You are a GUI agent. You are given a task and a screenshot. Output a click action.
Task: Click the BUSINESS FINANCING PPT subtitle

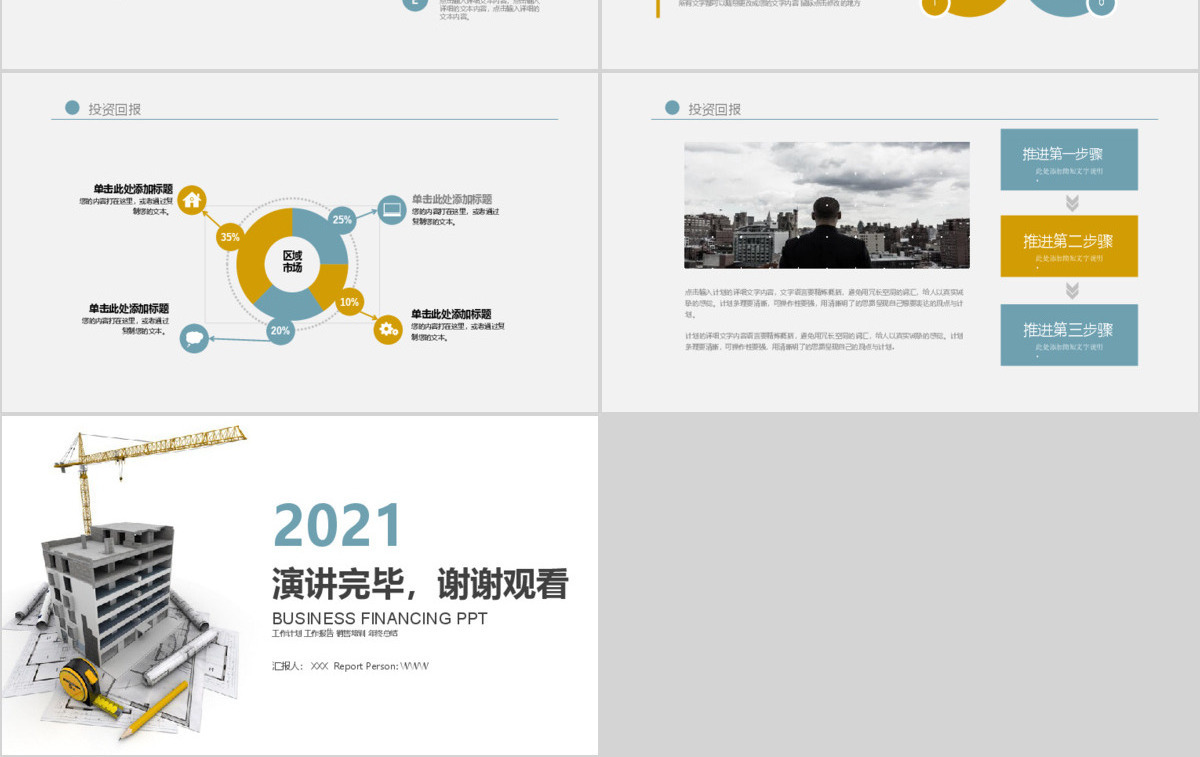[x=380, y=618]
